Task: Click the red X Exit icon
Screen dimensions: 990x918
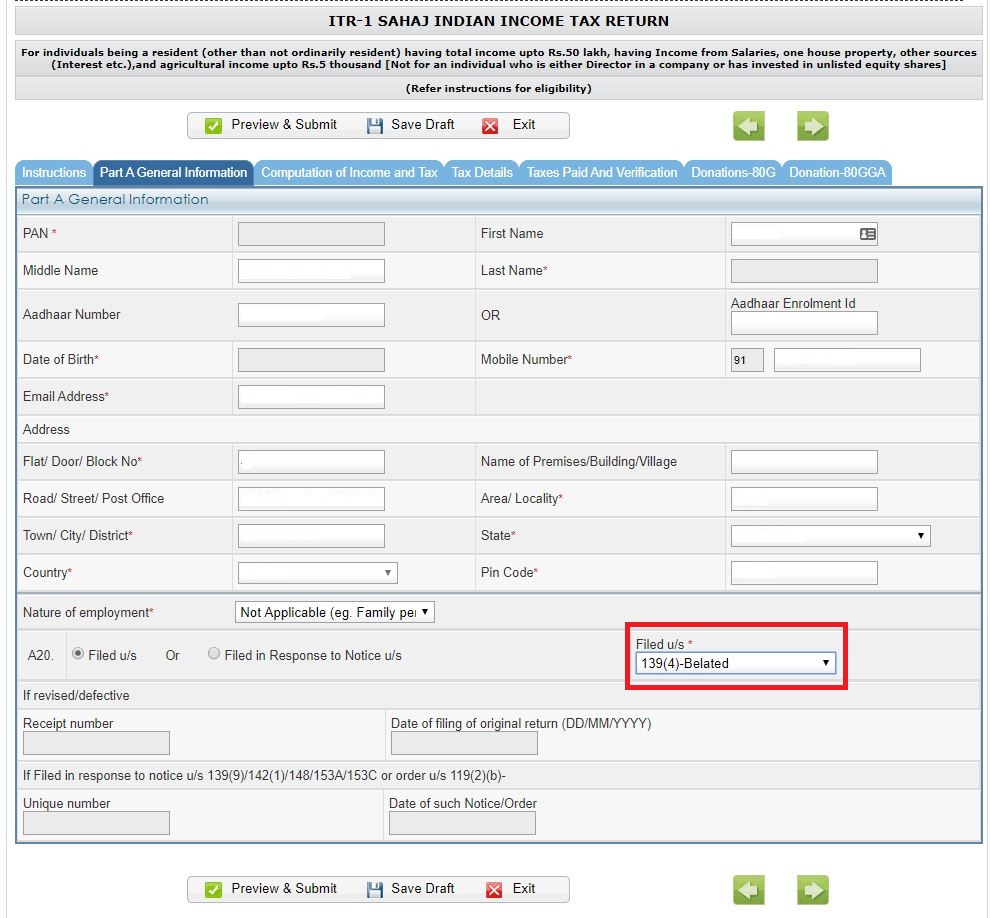Action: [x=490, y=125]
